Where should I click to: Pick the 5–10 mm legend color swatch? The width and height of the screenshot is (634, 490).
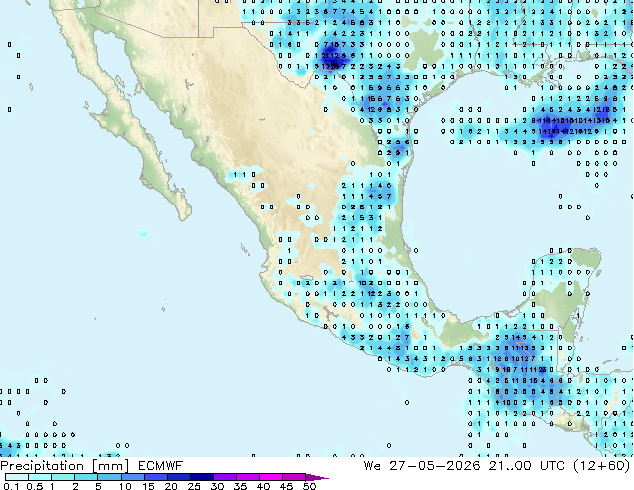pyautogui.click(x=109, y=477)
